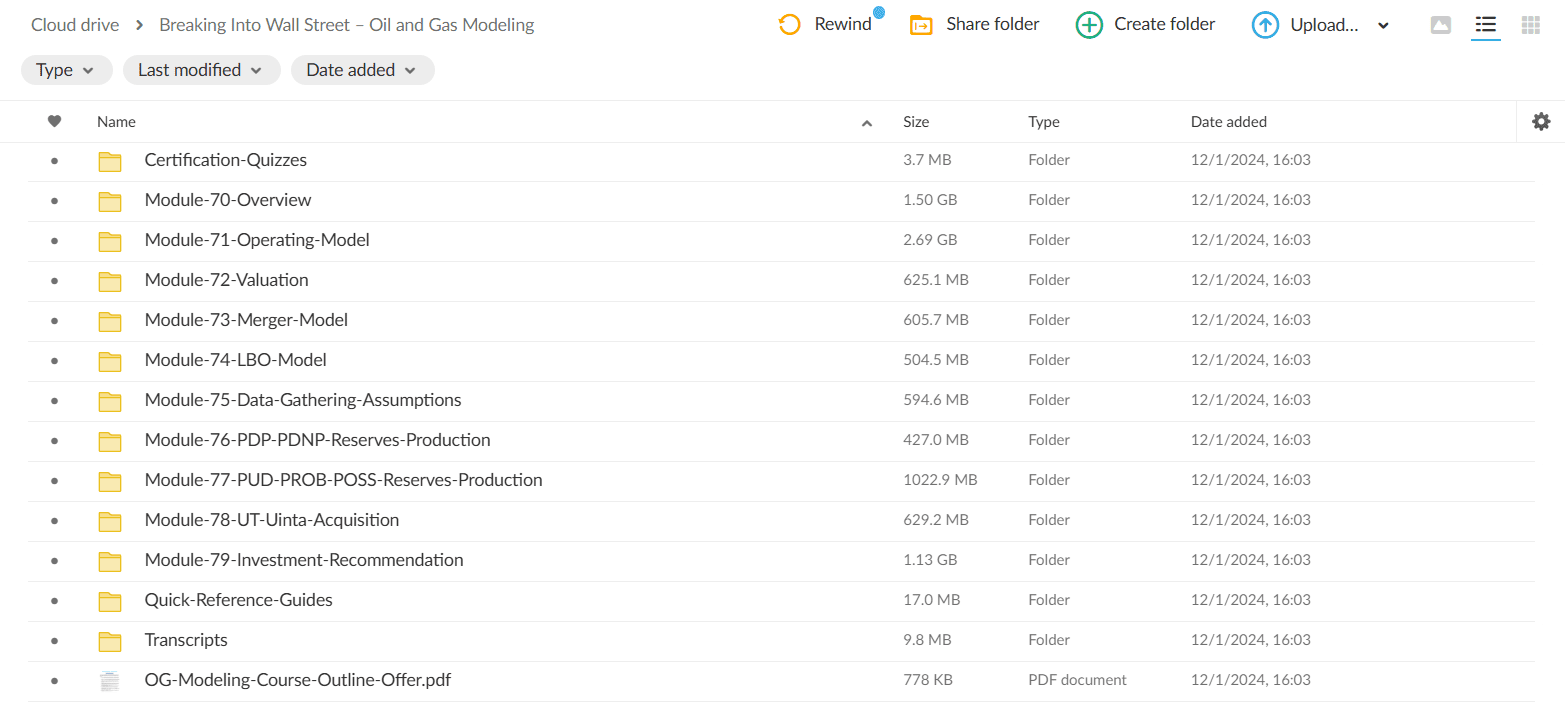The height and width of the screenshot is (707, 1565).
Task: Toggle favourite dot for Module-78-UT-Uinta-Acquisition
Action: click(x=54, y=520)
